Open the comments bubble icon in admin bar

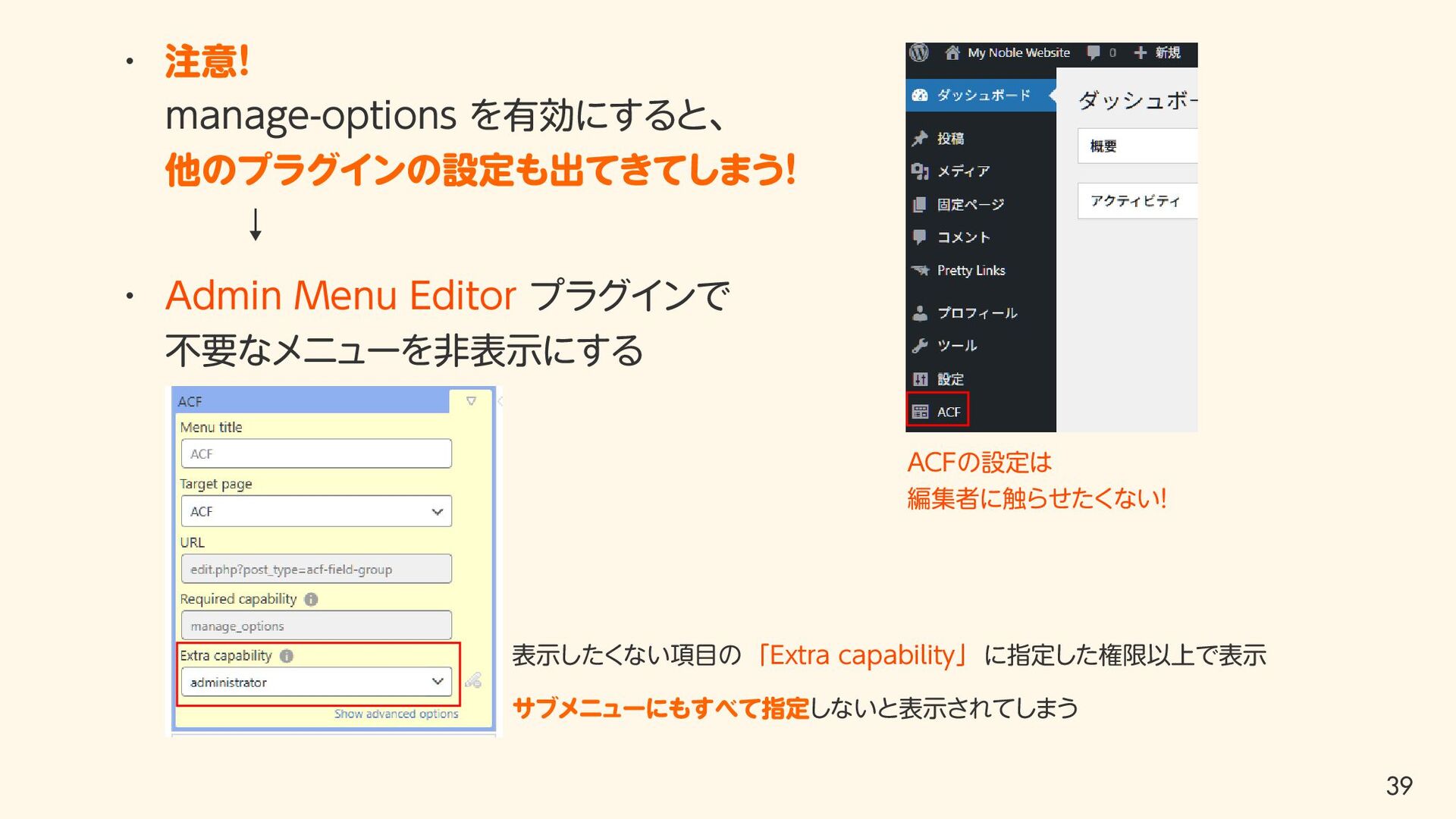click(1094, 53)
